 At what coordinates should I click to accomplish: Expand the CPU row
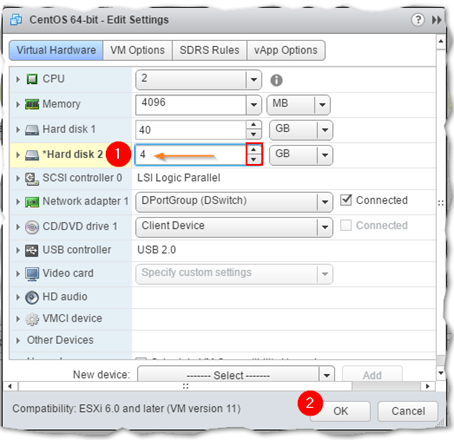point(18,79)
